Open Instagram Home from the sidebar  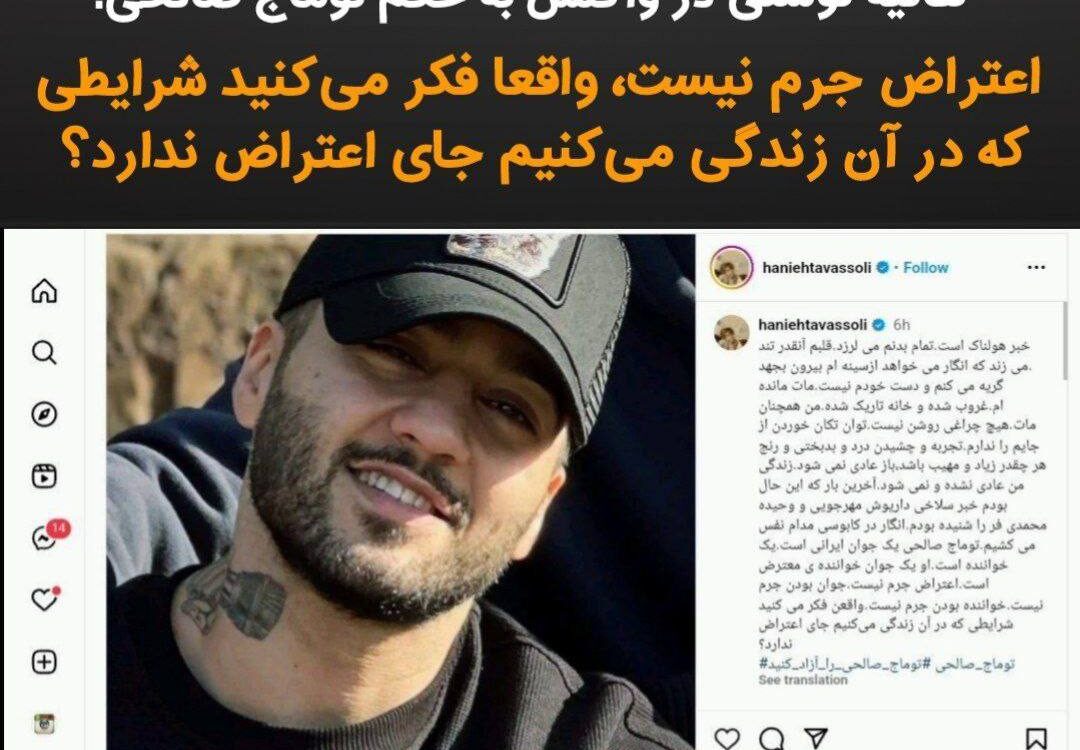pos(44,291)
